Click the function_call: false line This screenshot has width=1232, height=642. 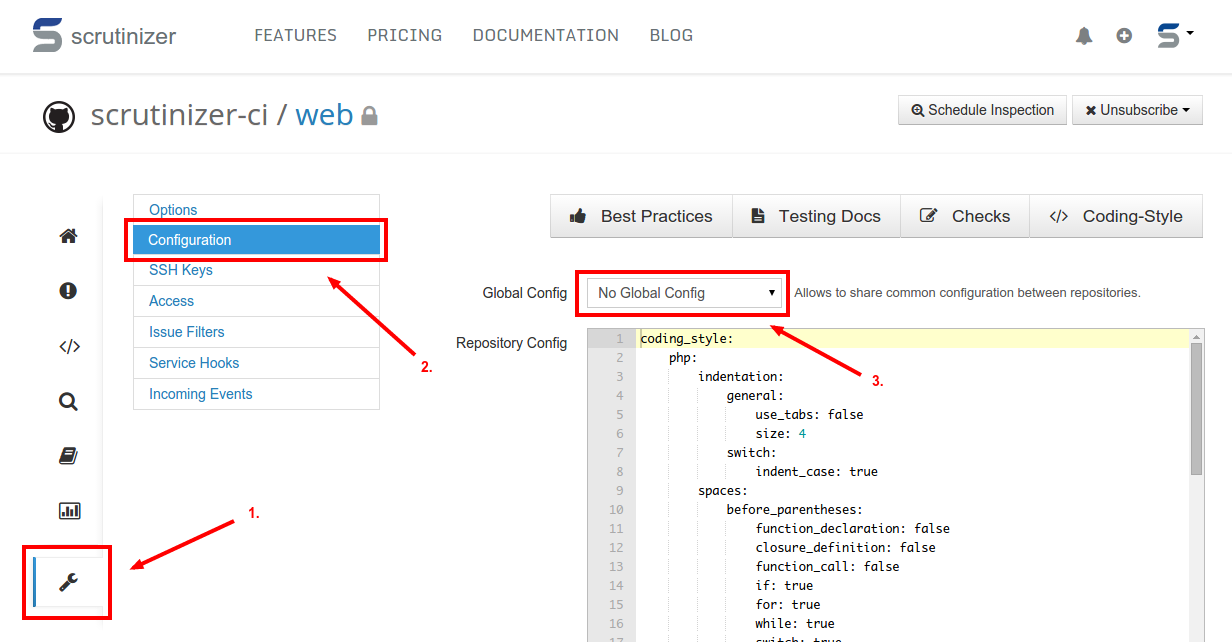tap(827, 567)
